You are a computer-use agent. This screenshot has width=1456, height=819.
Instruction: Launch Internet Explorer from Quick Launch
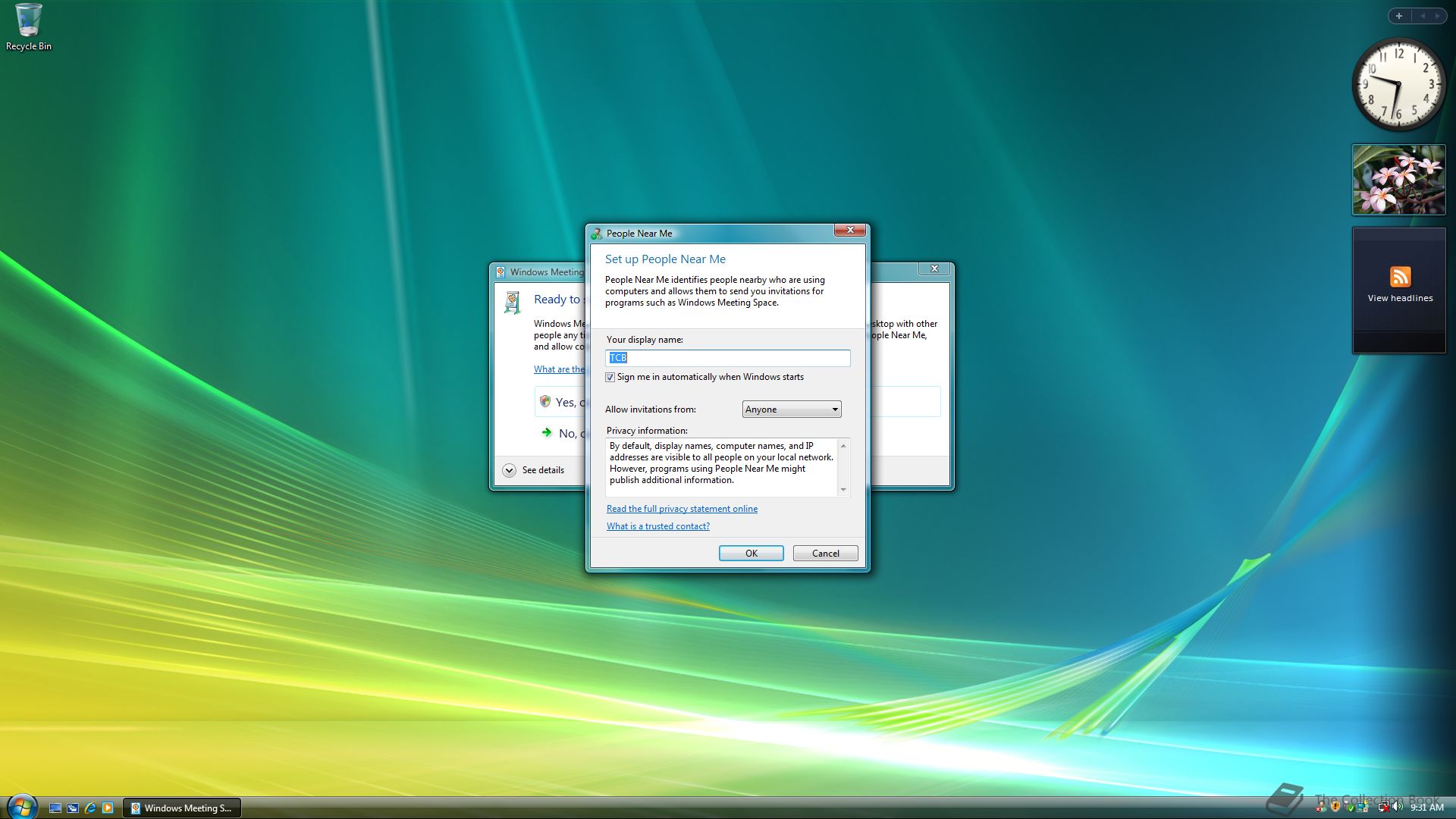tap(90, 808)
